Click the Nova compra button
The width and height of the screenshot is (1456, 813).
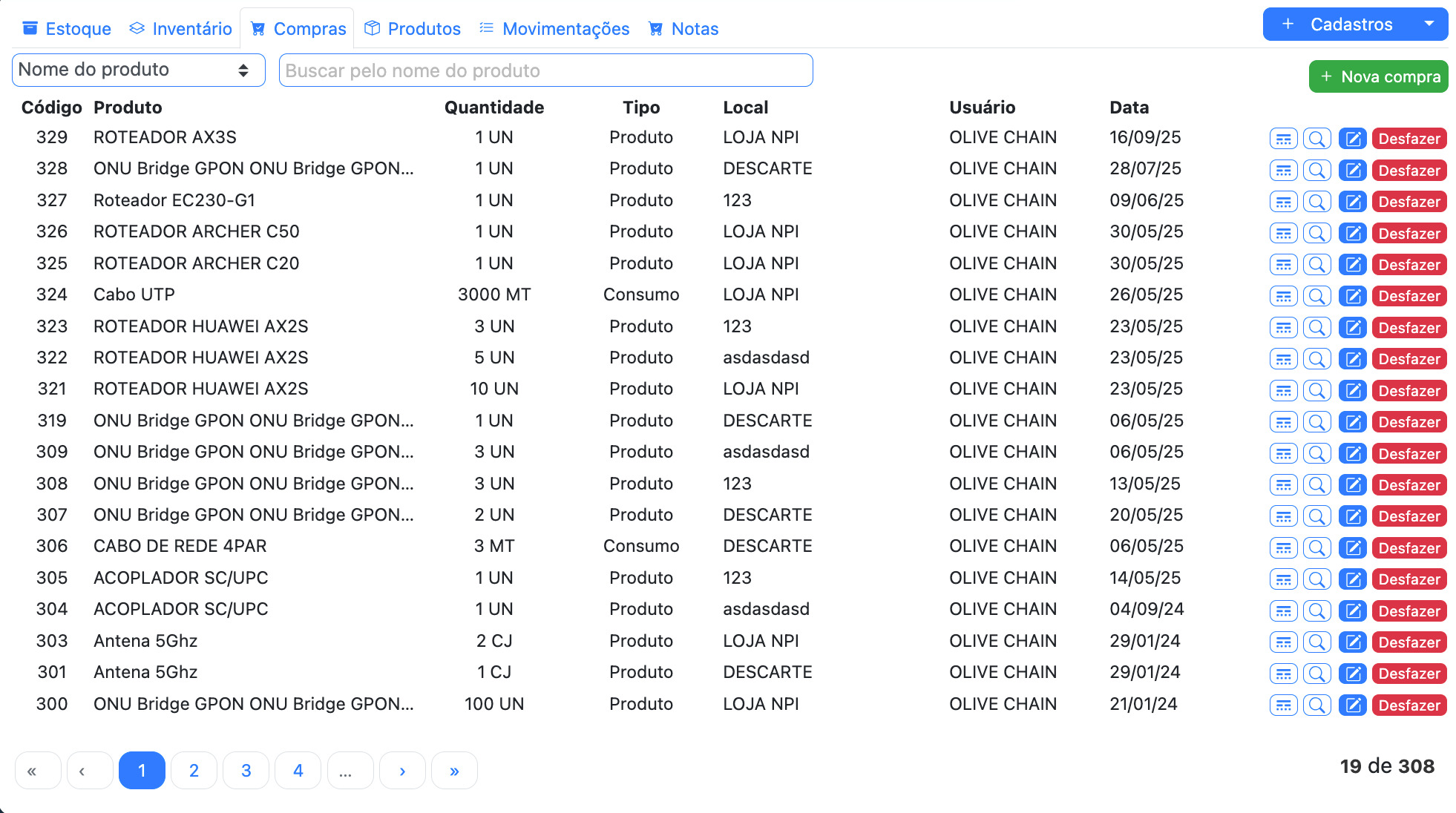tap(1378, 76)
